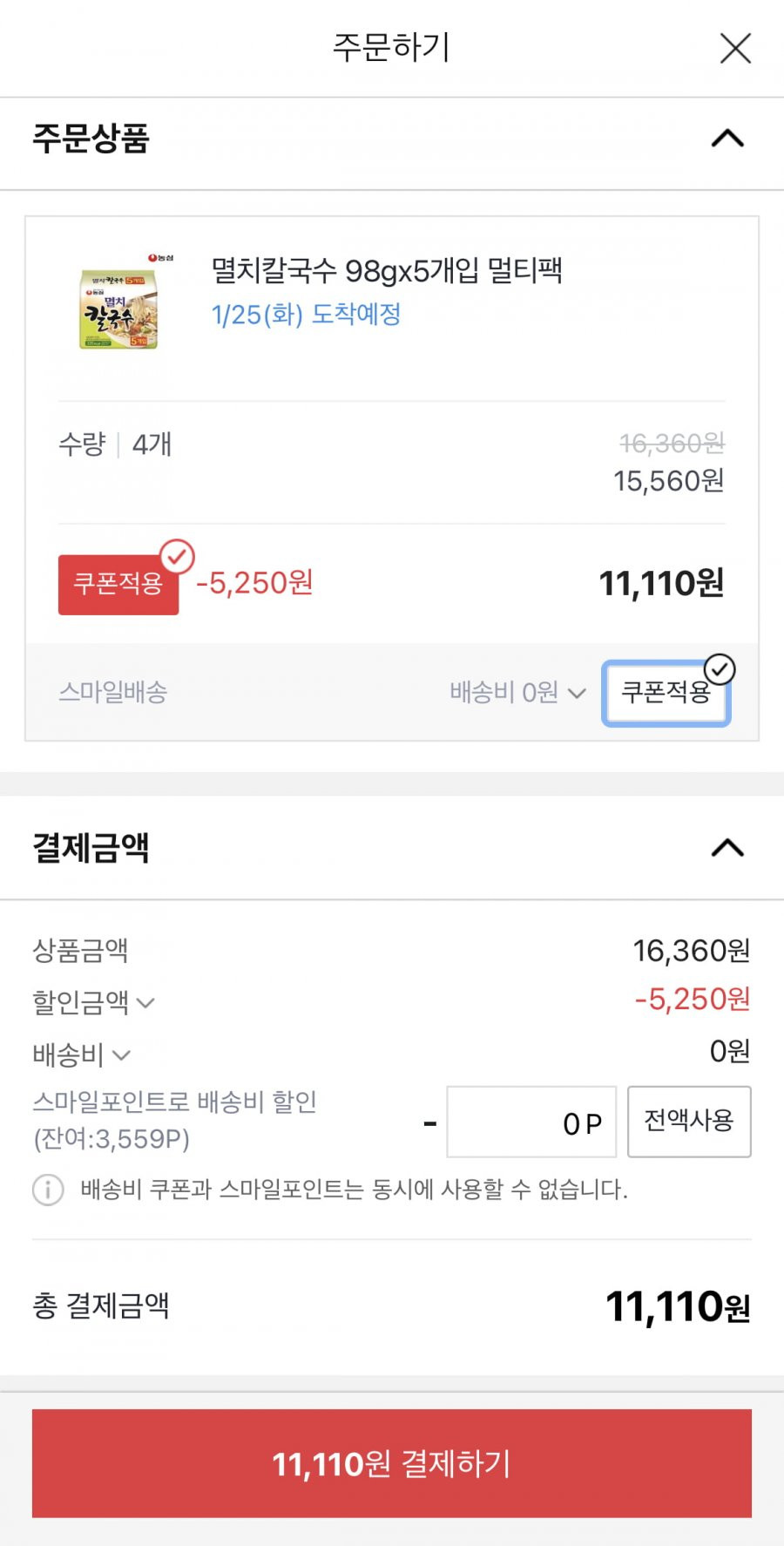
Task: Click the red 쿠폰적용 button
Action: (x=118, y=585)
